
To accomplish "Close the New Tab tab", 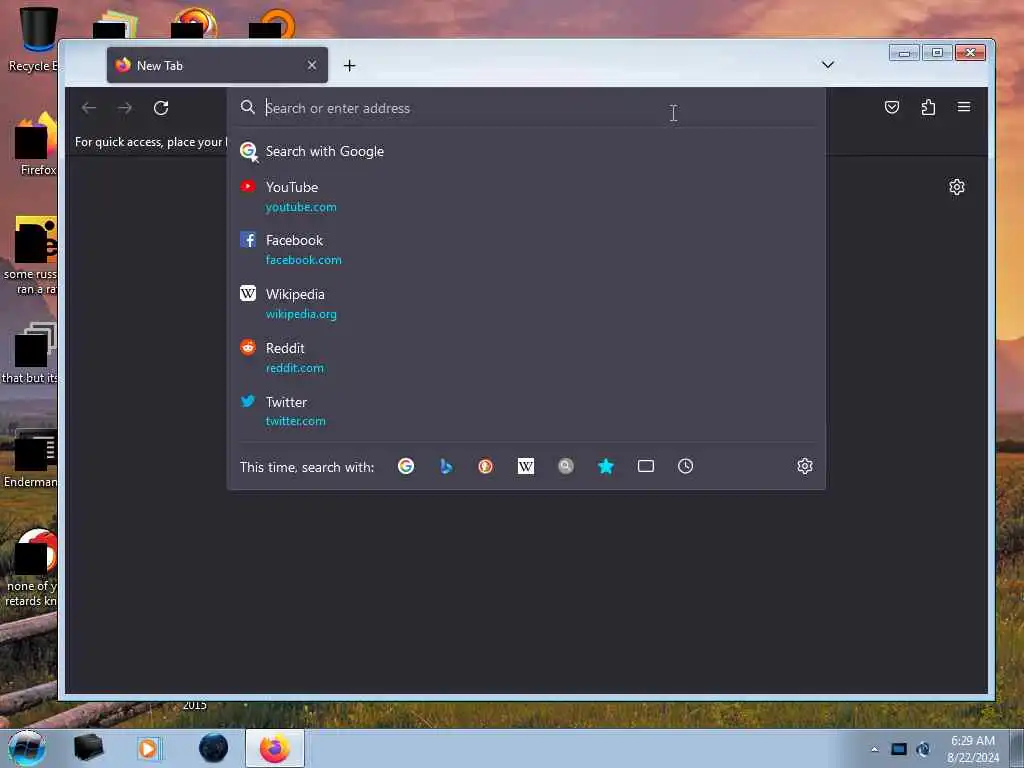I will pos(312,65).
